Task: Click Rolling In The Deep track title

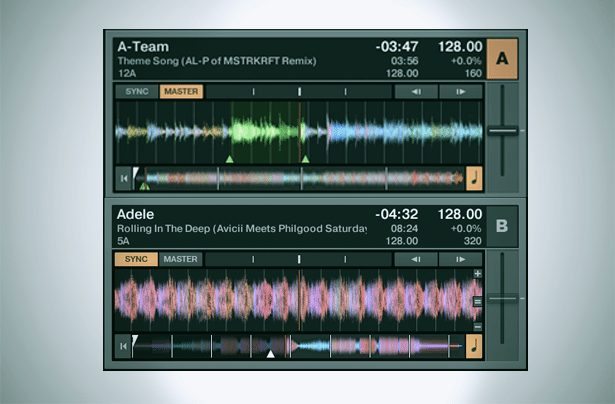Action: [242, 229]
